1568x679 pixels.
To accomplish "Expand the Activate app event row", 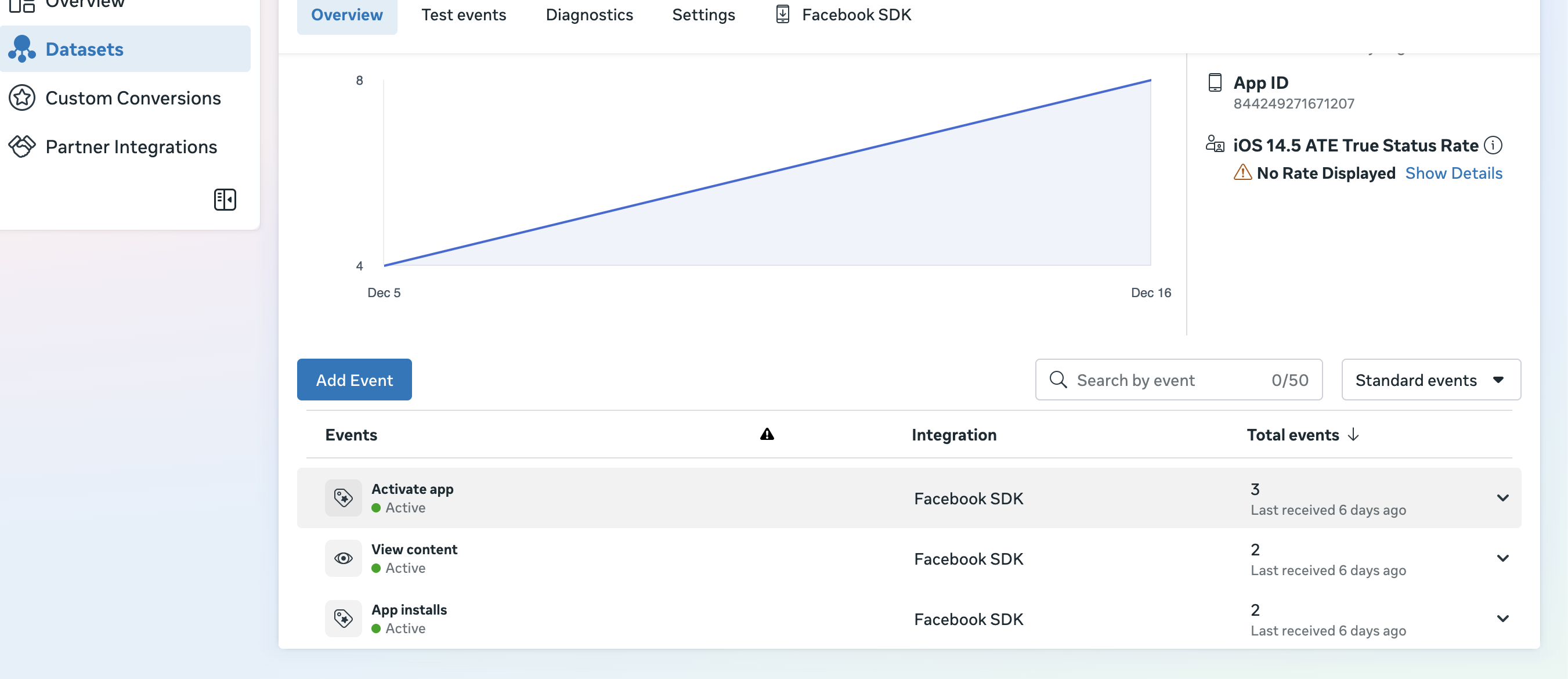I will tap(1502, 497).
